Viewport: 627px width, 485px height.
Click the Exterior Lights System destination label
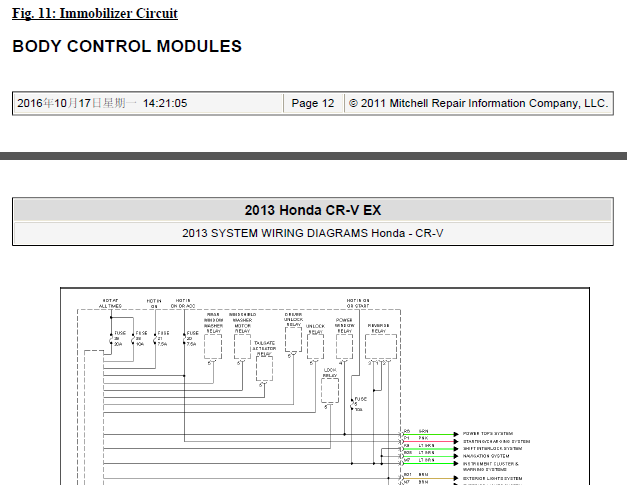tap(492, 478)
